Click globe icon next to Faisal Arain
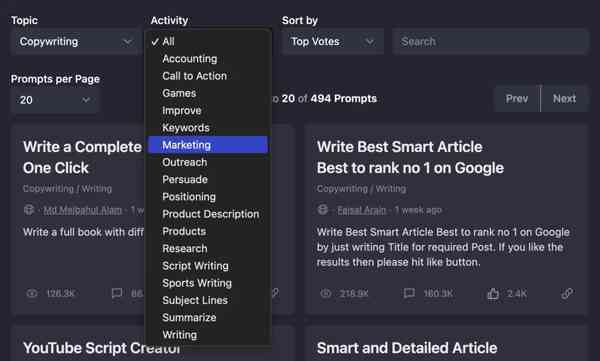 [x=323, y=210]
